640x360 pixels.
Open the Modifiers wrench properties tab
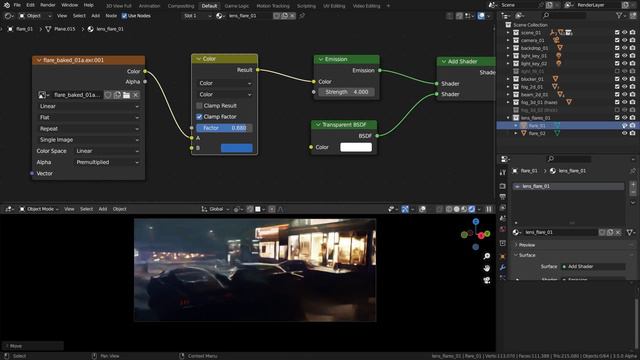pyautogui.click(x=502, y=267)
